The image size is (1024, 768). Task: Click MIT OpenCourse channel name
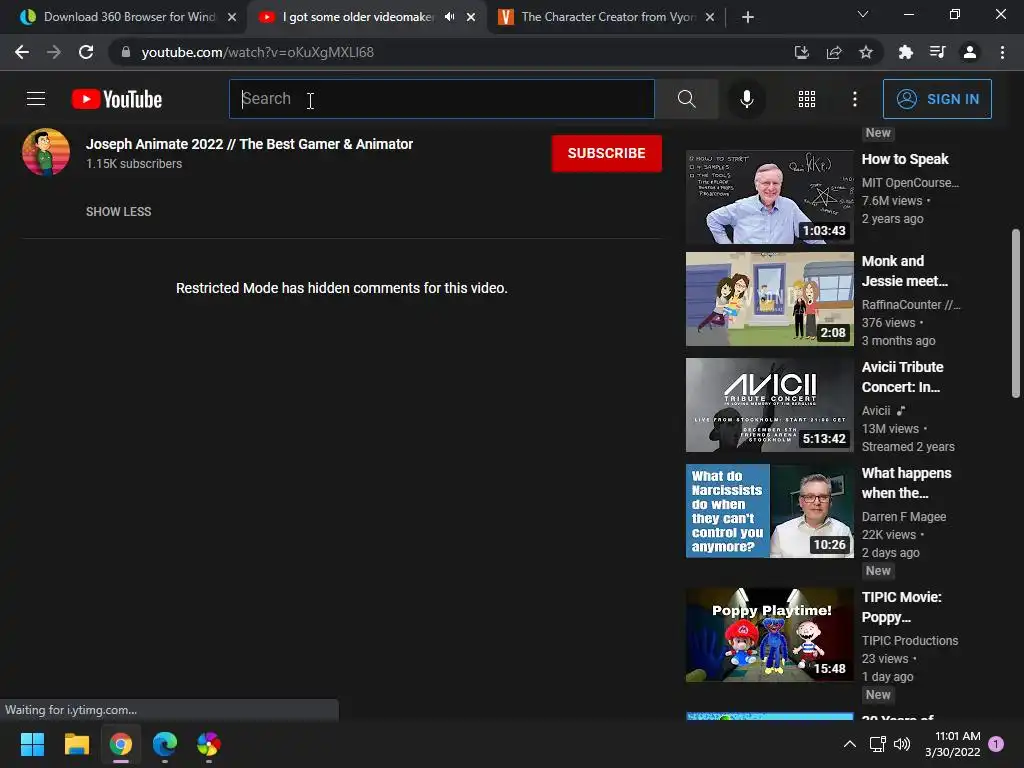pos(910,183)
